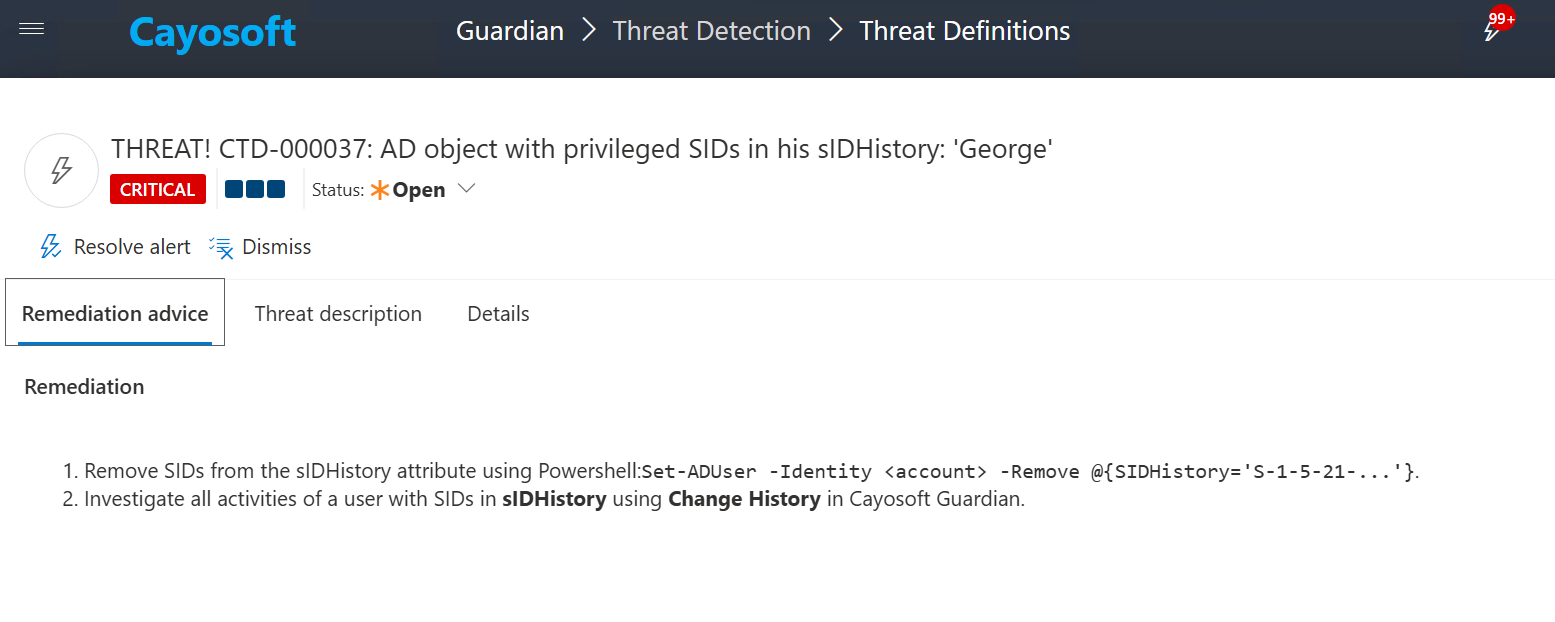Click the bold Change History text
1555x622 pixels.
(744, 499)
